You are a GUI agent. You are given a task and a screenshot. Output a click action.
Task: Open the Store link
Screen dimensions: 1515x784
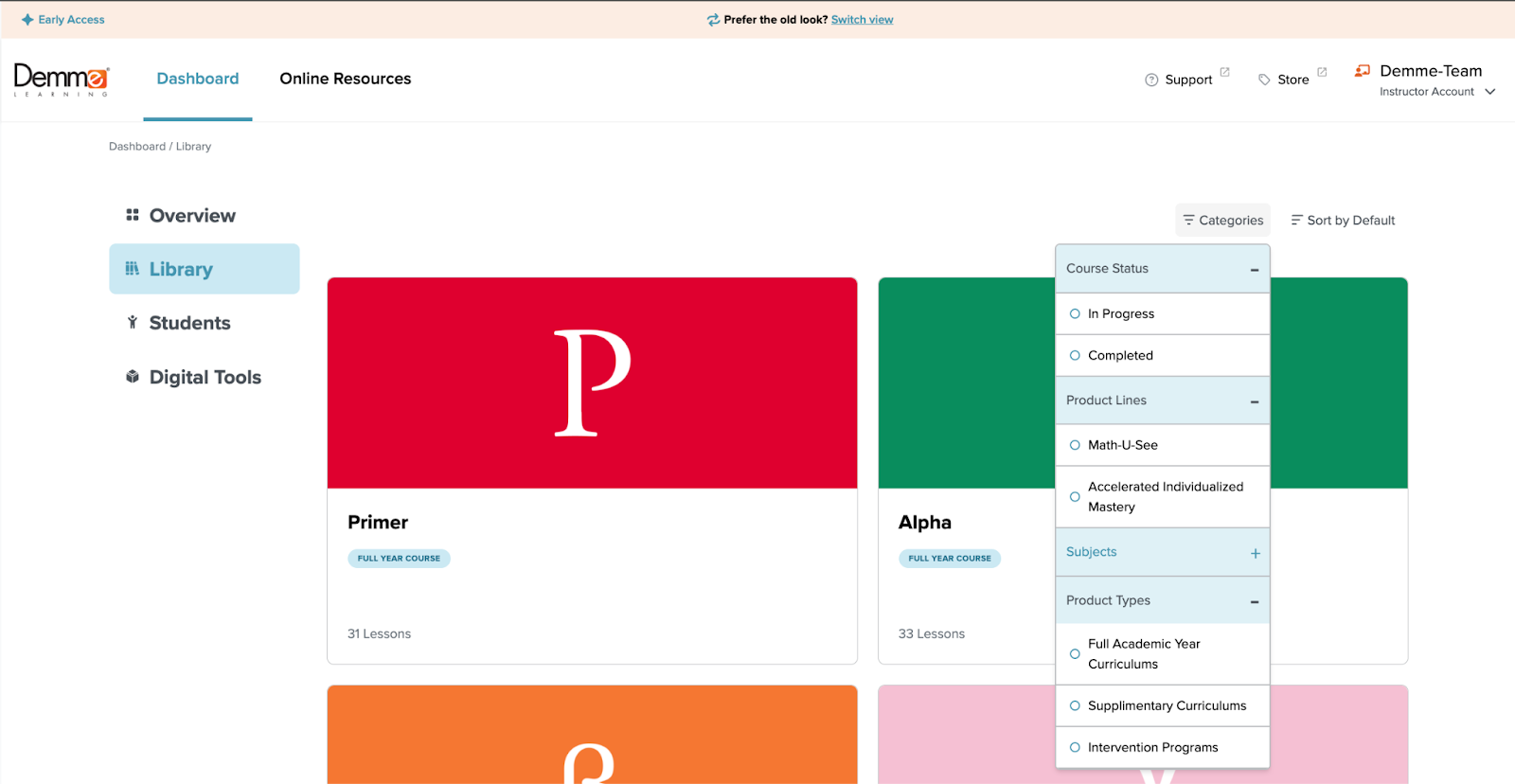1293,80
